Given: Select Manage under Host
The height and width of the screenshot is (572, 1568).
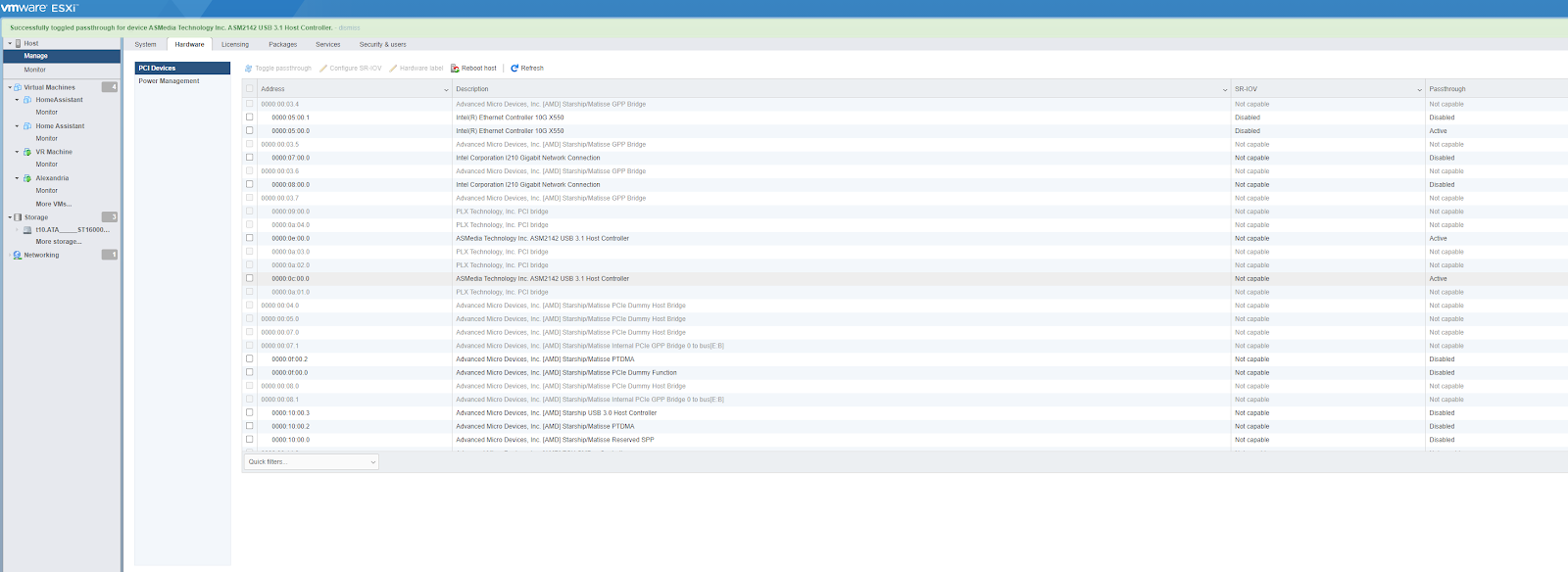Looking at the screenshot, I should [61, 57].
